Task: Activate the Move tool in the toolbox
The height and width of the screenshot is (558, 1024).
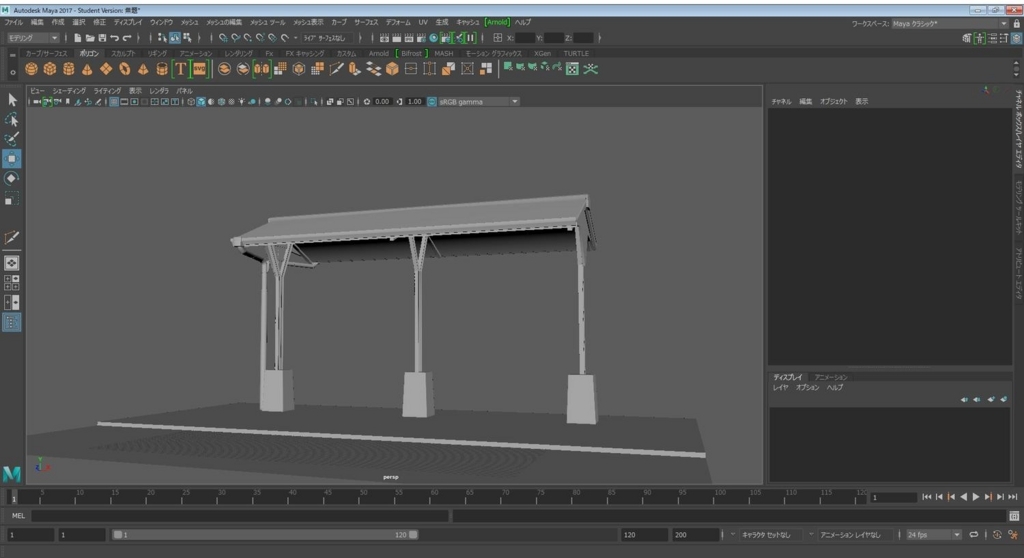Action: (11, 159)
